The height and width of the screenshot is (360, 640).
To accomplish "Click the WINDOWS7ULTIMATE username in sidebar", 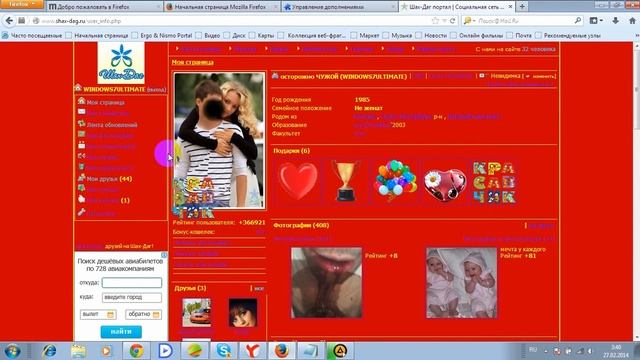I will [114, 89].
